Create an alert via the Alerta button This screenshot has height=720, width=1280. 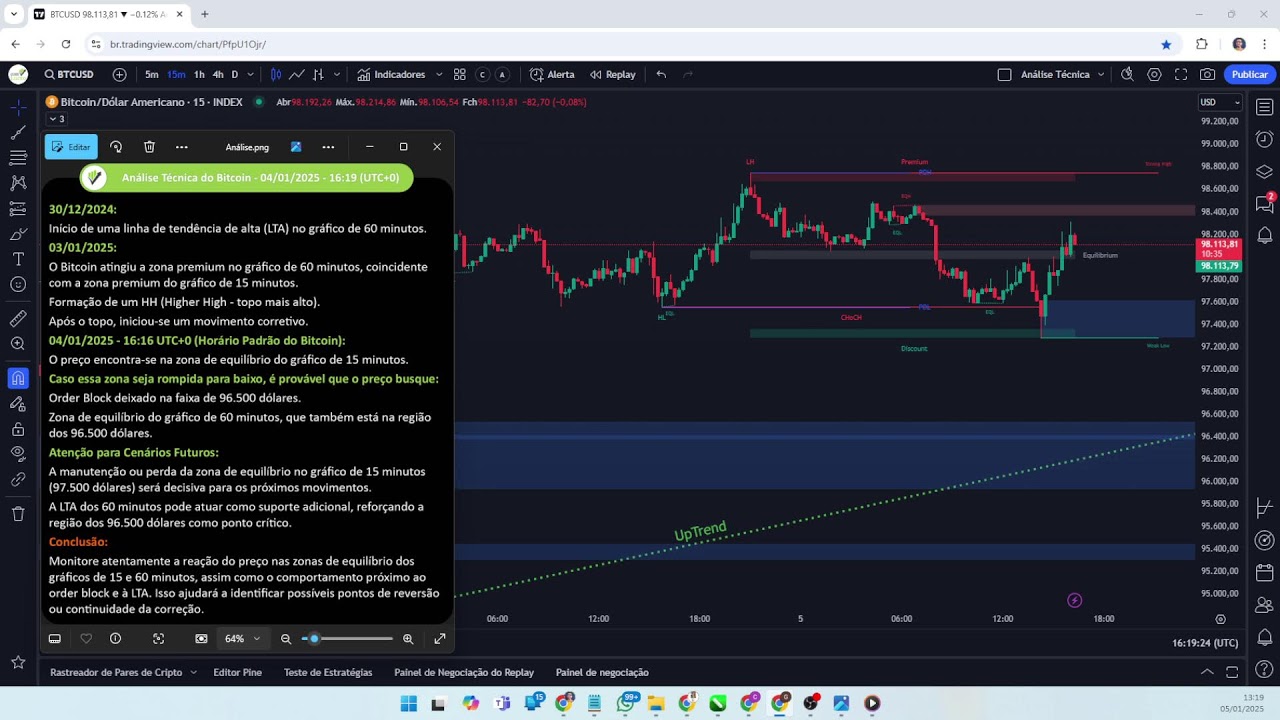[x=553, y=74]
